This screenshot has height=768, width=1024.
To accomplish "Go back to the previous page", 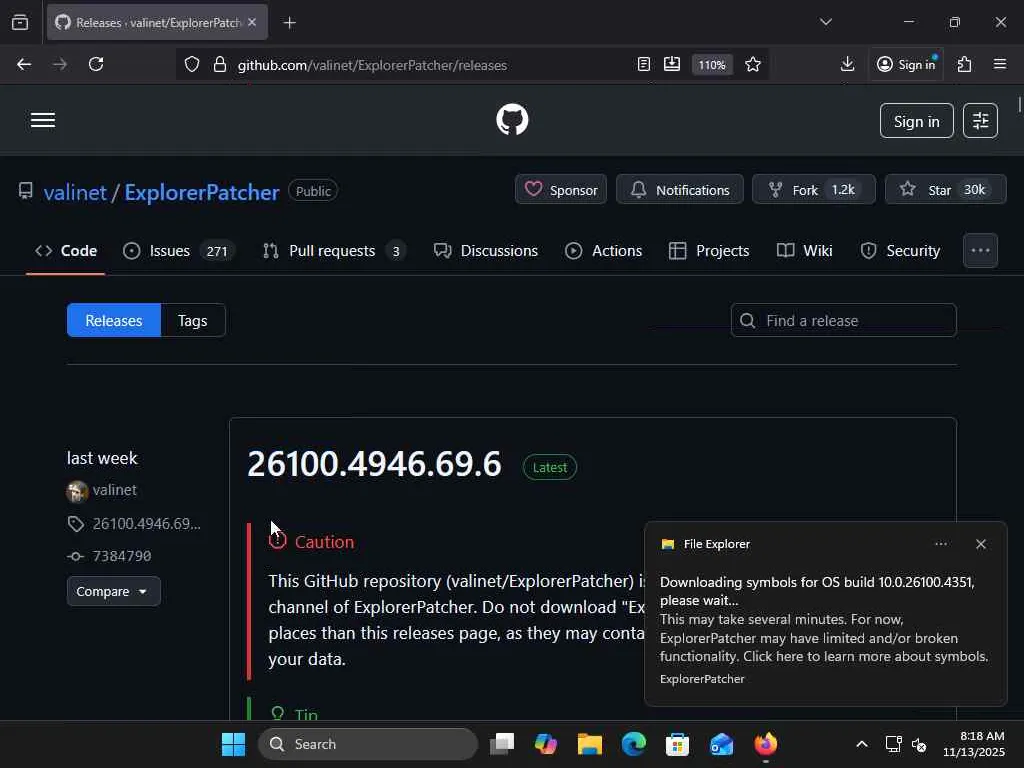I will click(x=24, y=65).
